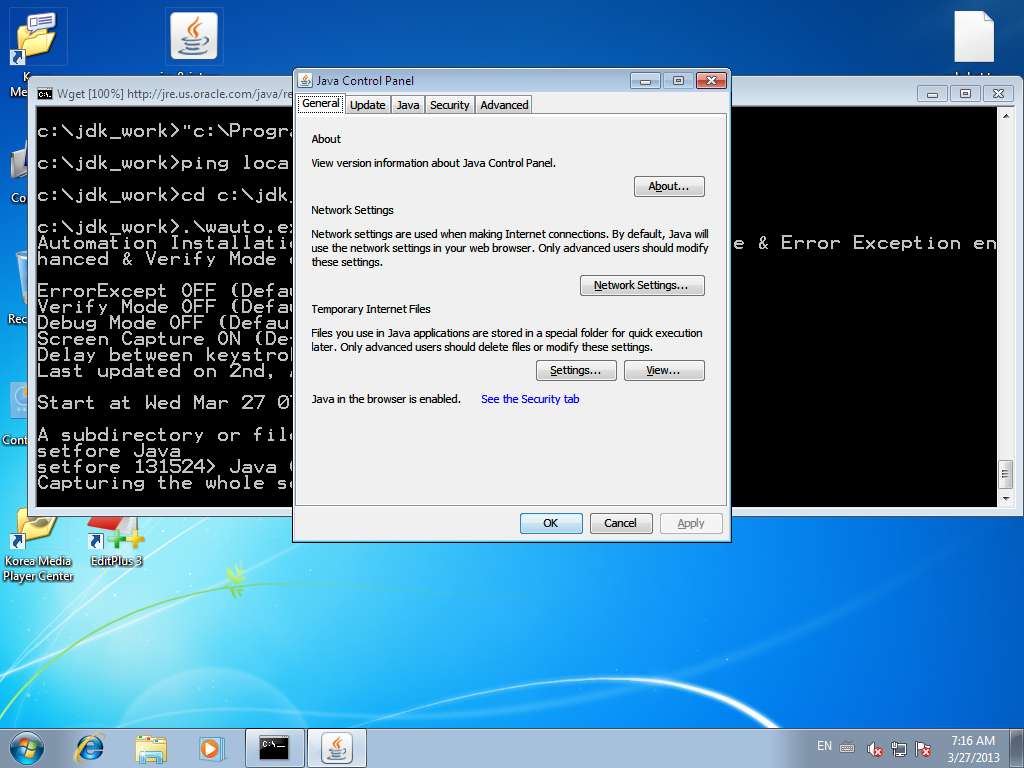
Task: Switch to Command Prompt taskbar button
Action: tap(274, 748)
